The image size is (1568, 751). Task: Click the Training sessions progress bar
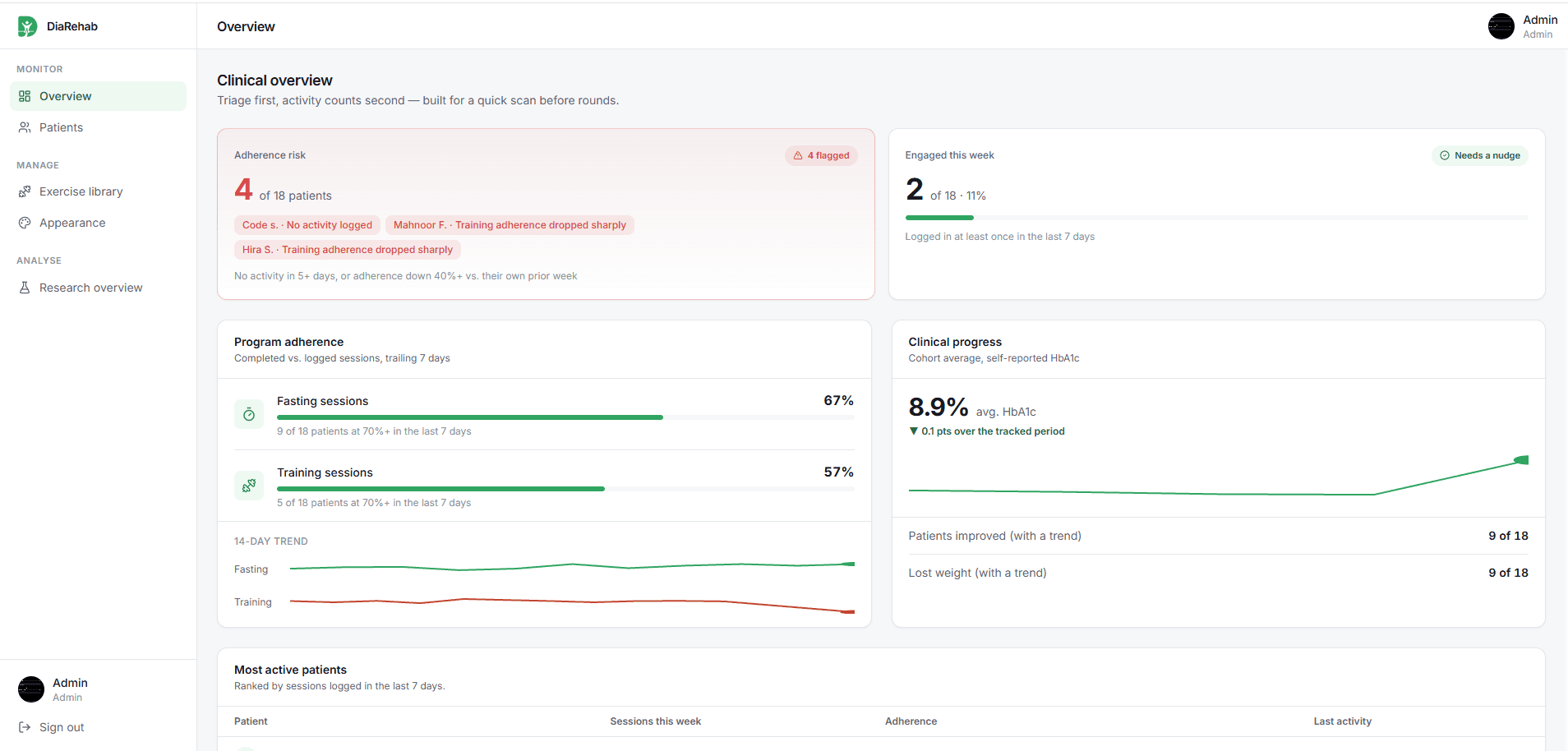pos(565,489)
